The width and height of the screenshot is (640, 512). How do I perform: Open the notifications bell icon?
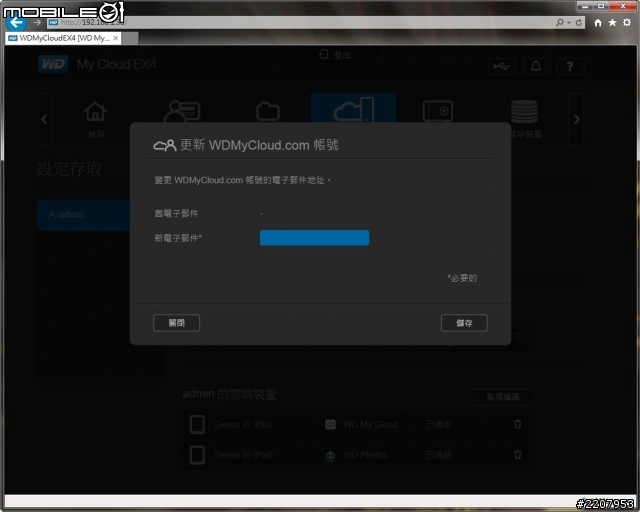(536, 67)
